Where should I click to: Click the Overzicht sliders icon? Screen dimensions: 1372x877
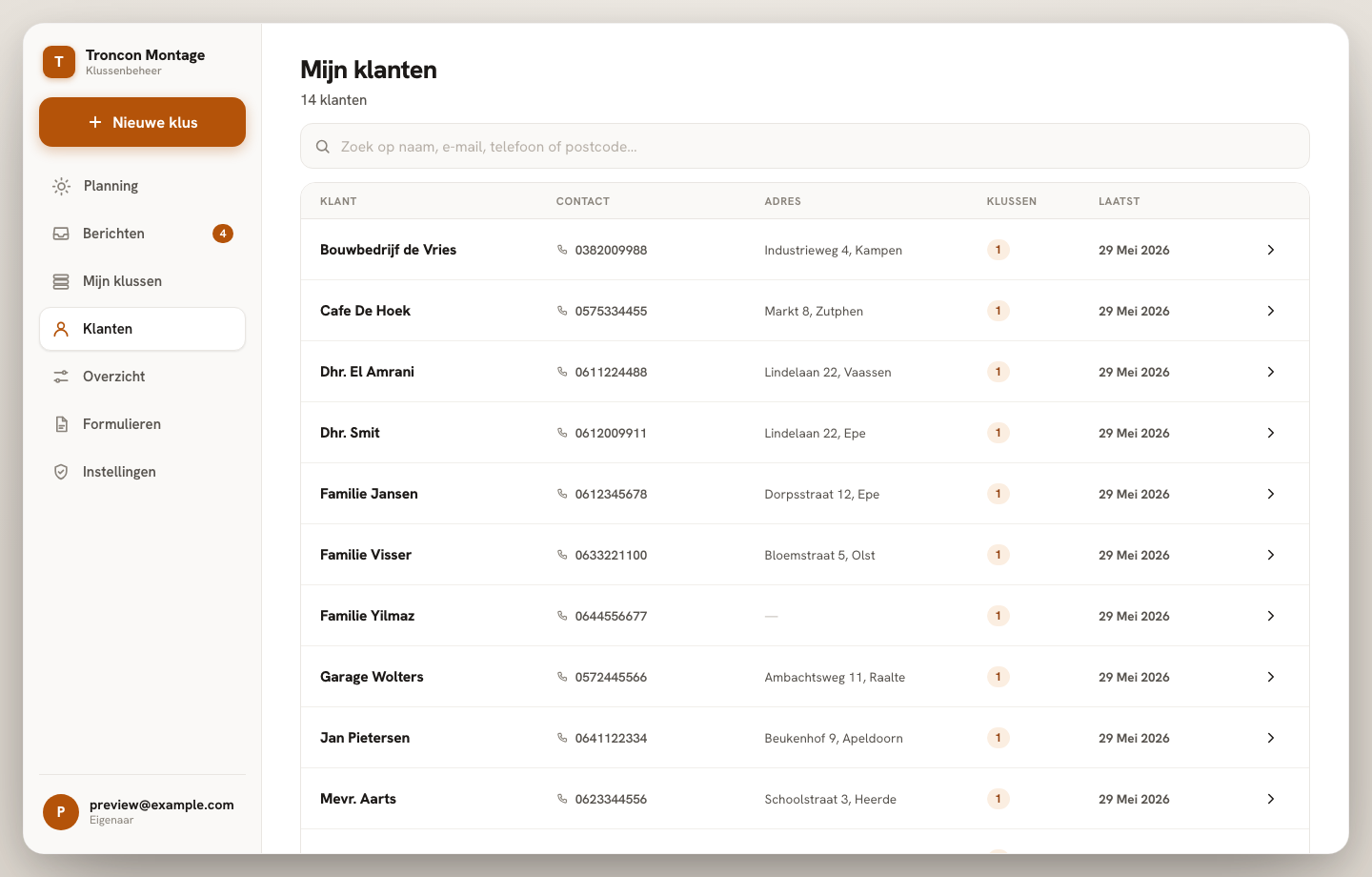tap(61, 377)
